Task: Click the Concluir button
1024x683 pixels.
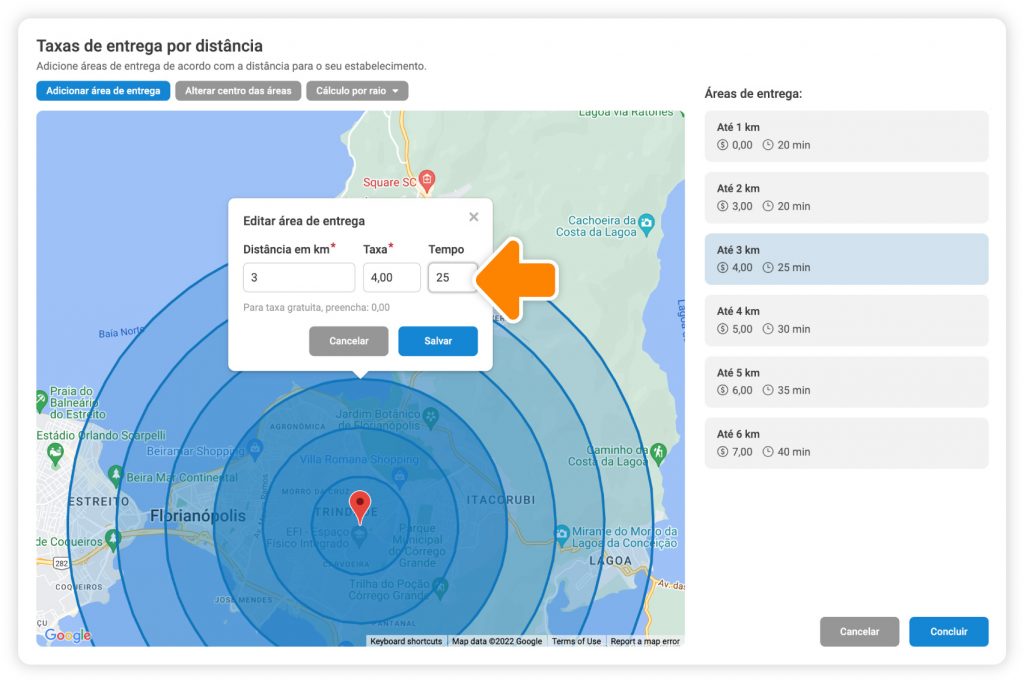Action: pyautogui.click(x=948, y=631)
